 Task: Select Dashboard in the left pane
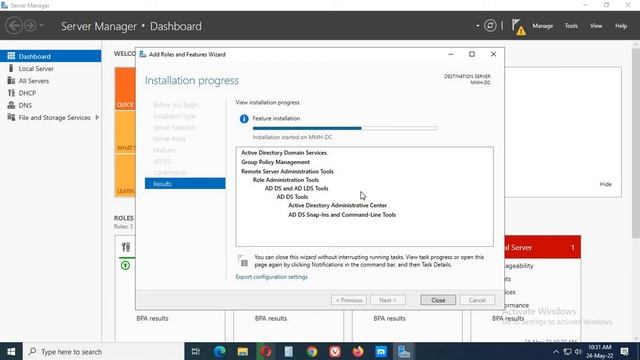[51, 56]
